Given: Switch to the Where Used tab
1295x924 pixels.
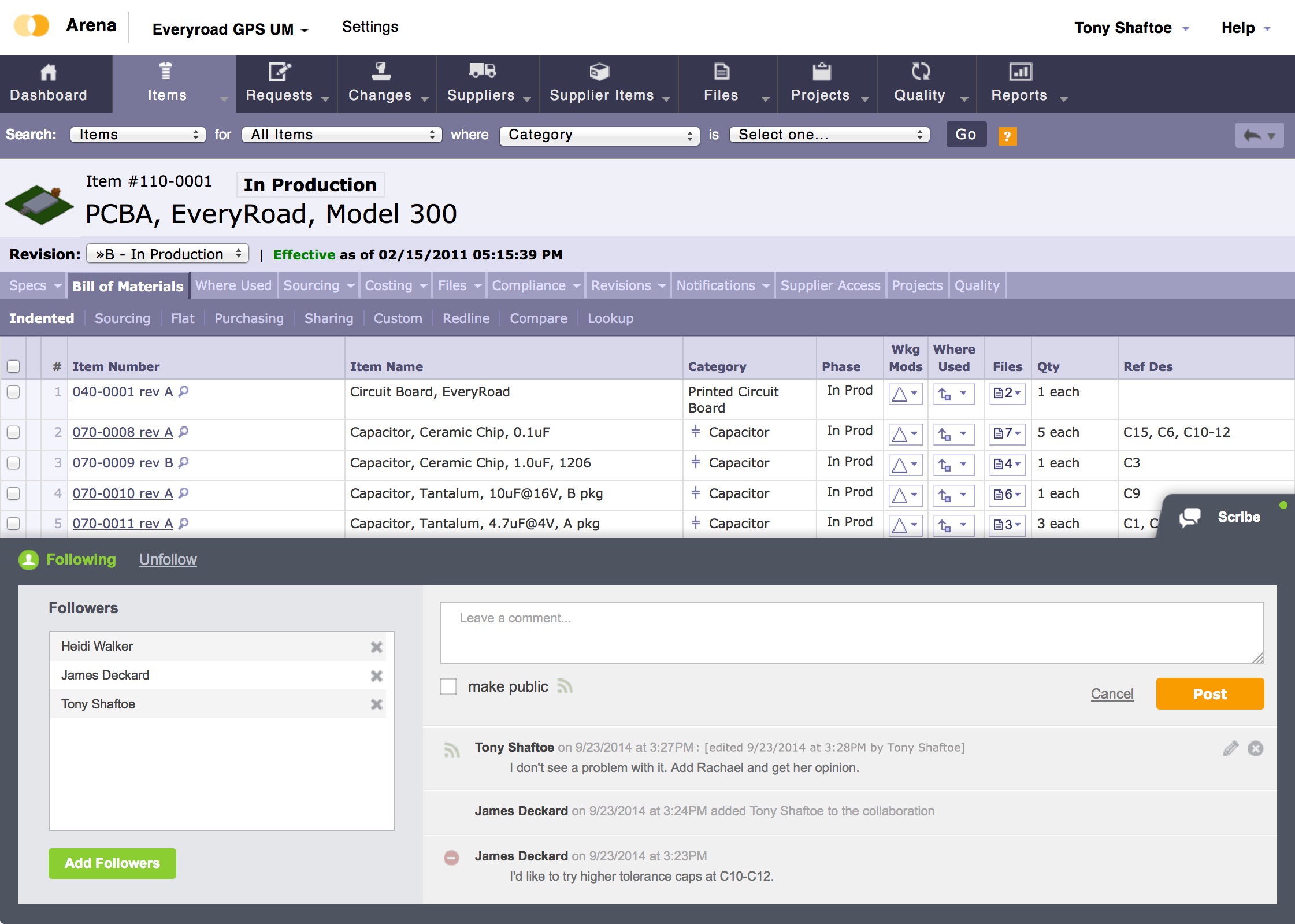Looking at the screenshot, I should tap(233, 285).
